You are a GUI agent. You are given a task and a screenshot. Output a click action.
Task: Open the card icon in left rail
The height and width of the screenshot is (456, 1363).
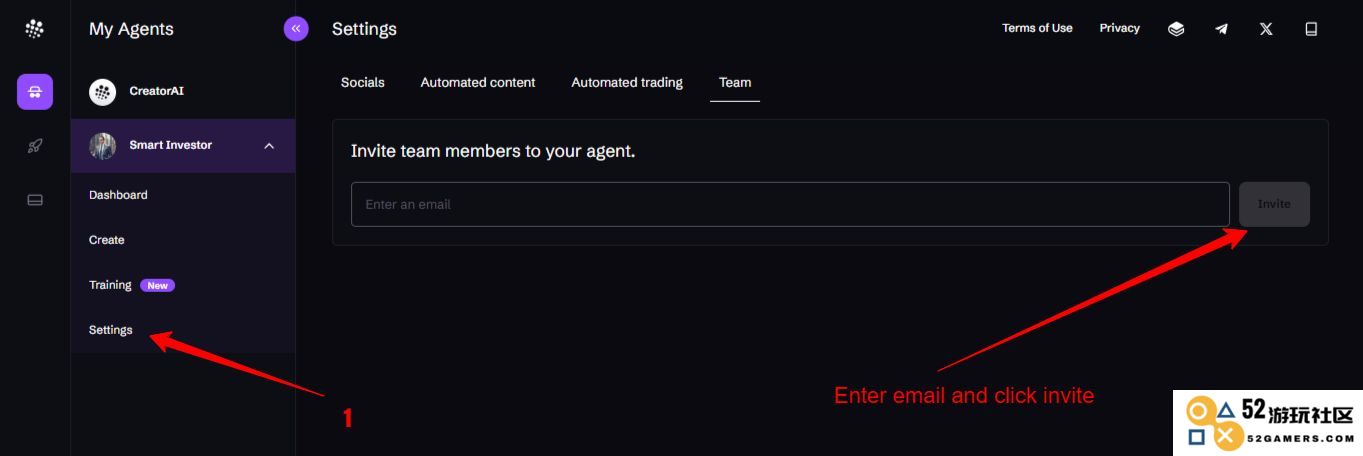coord(35,200)
